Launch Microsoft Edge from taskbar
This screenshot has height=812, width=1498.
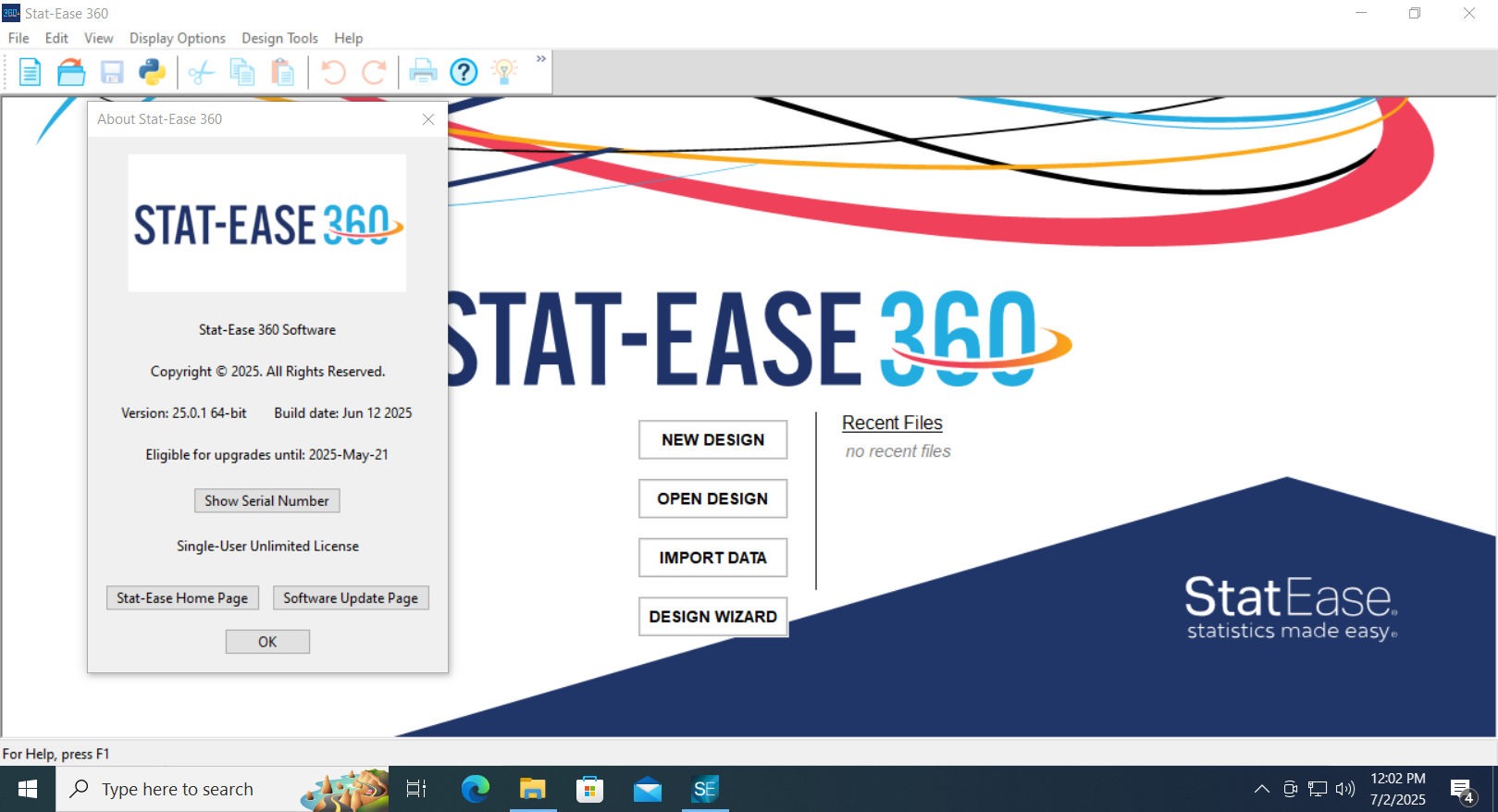pyautogui.click(x=476, y=789)
